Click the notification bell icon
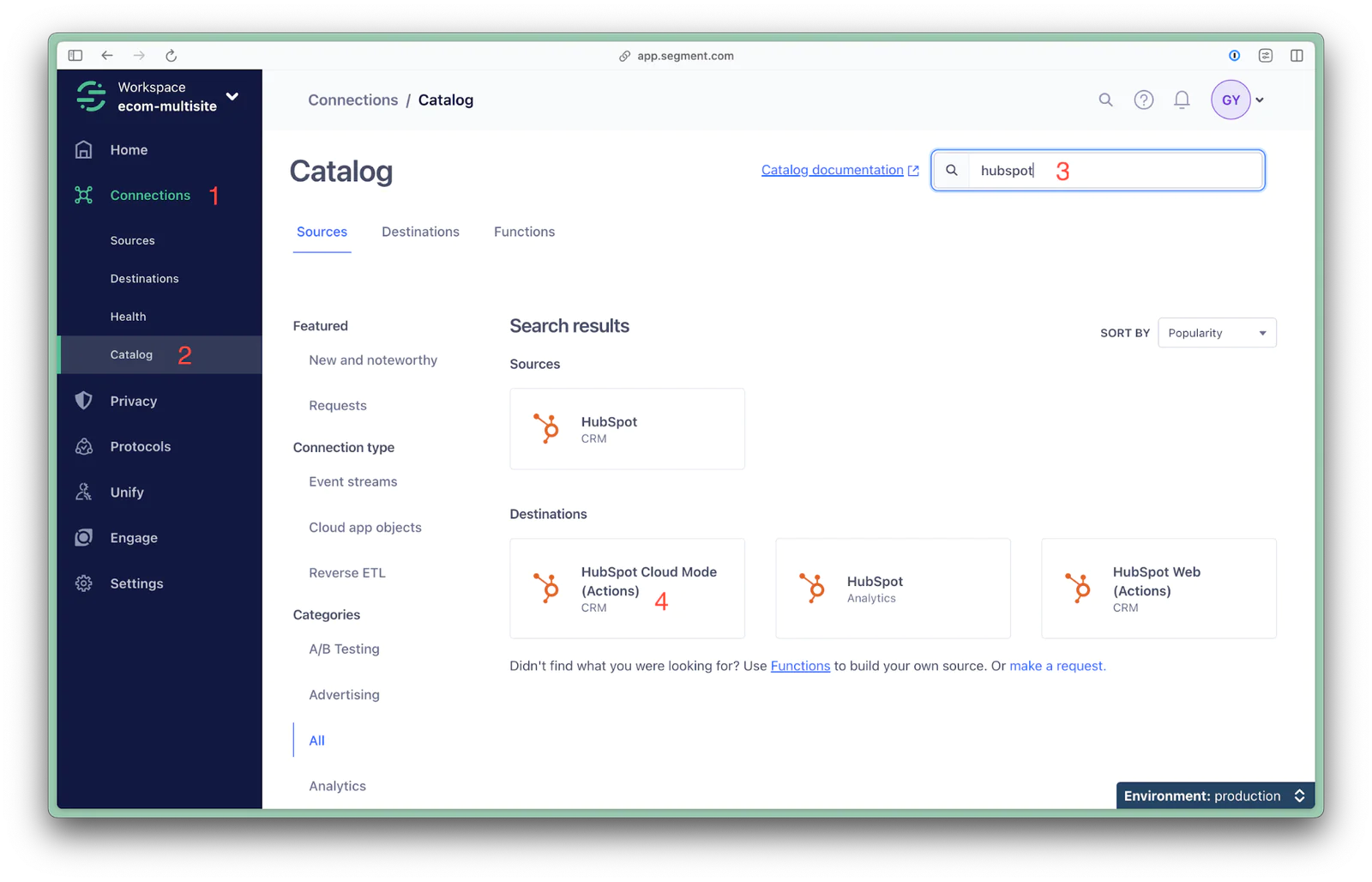 1181,100
